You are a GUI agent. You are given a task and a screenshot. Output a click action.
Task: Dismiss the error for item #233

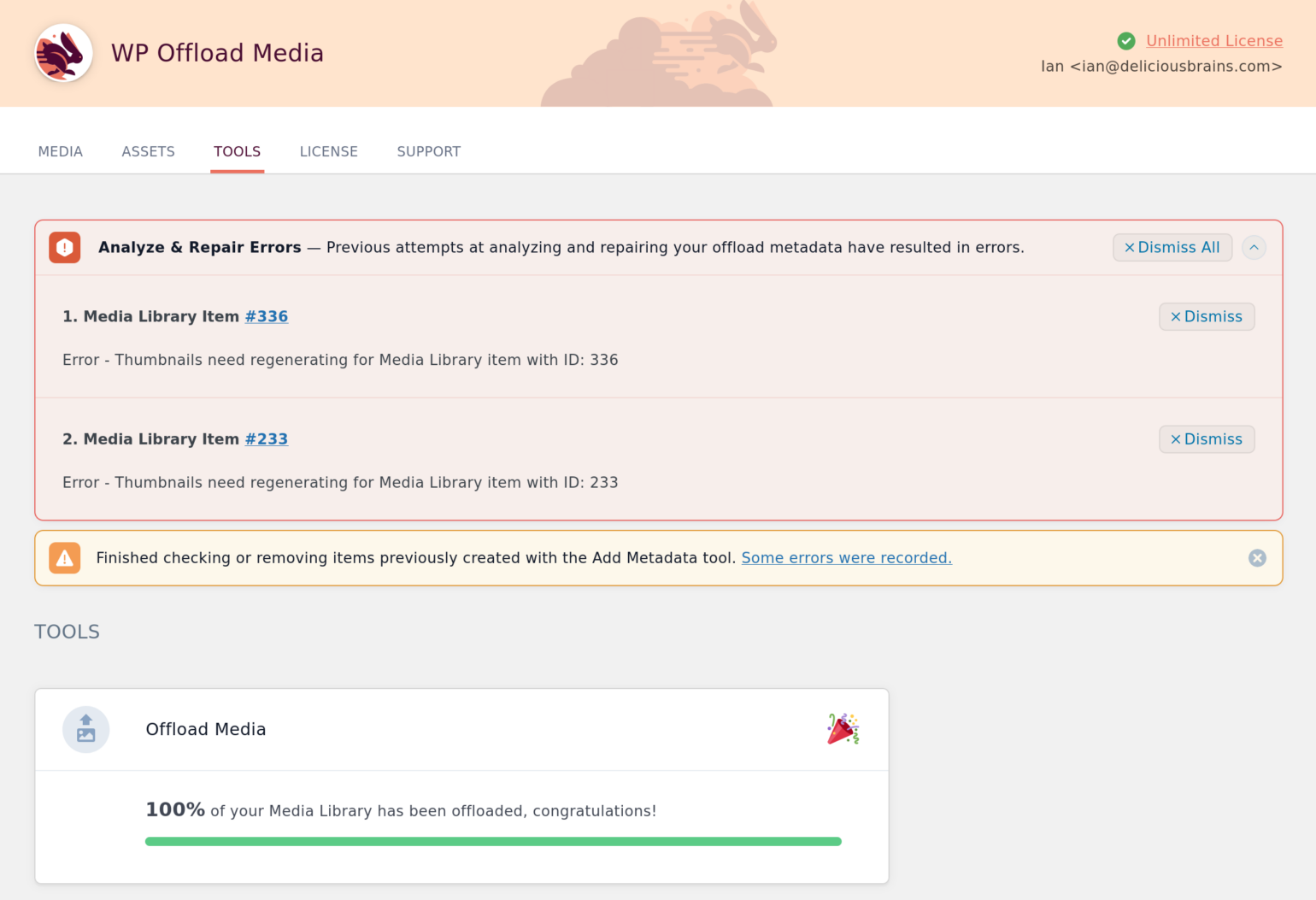[1207, 439]
